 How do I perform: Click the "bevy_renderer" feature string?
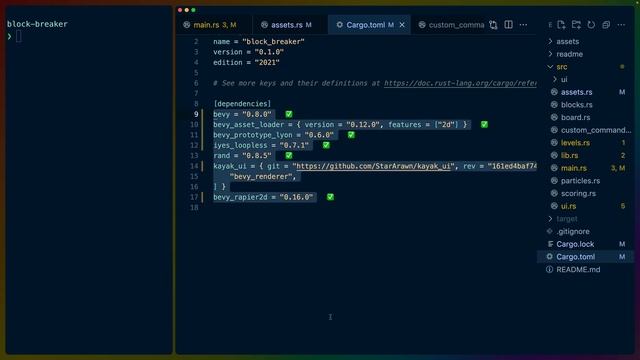(x=261, y=176)
